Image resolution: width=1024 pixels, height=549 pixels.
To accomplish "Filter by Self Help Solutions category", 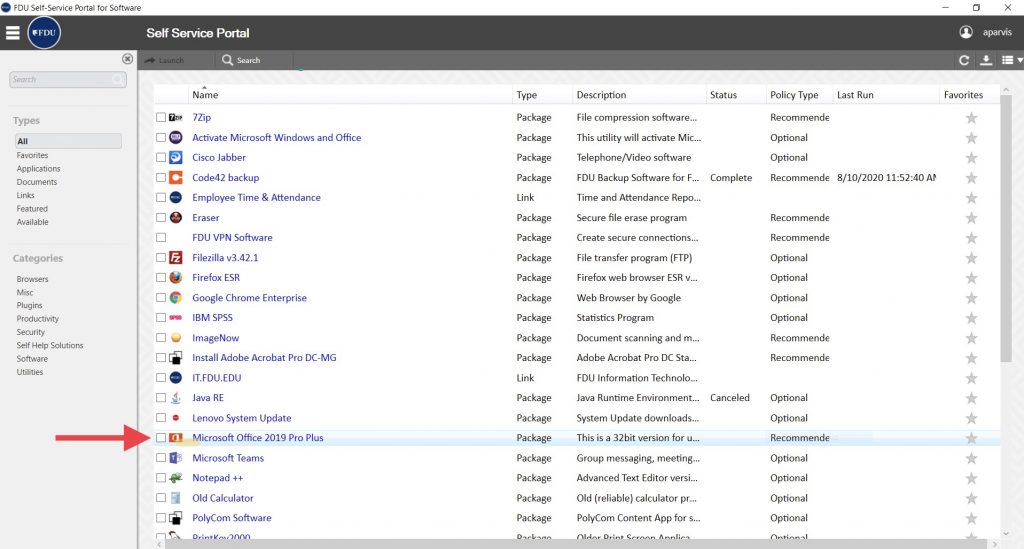I will tap(50, 345).
